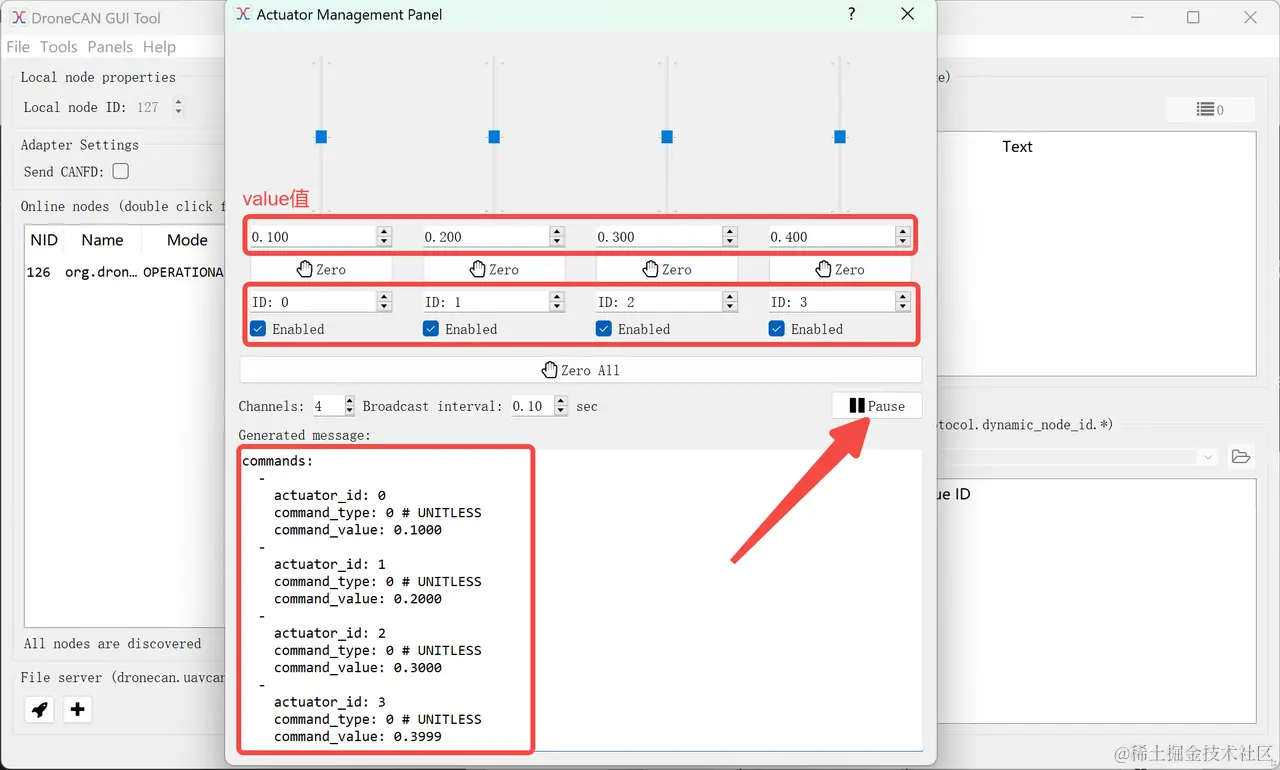Close Actuator Management Panel window
This screenshot has width=1280, height=770.
click(x=907, y=14)
